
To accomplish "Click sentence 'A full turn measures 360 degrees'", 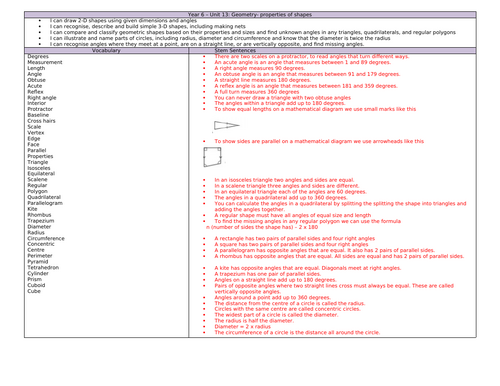I will [x=257, y=92].
